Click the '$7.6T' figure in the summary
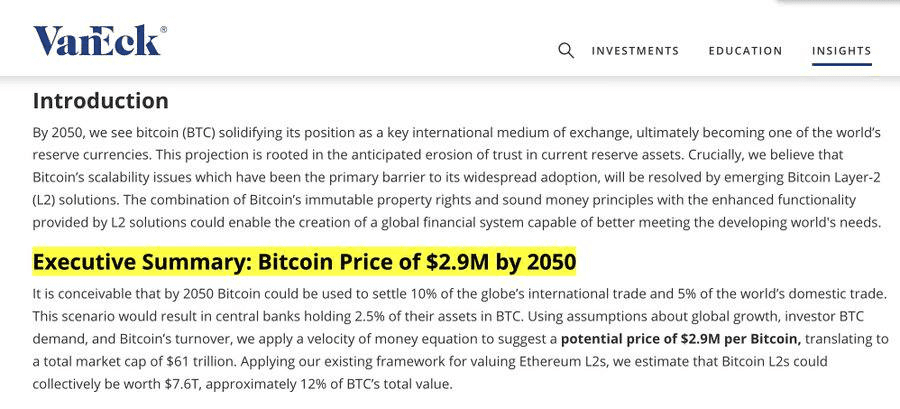900x409 pixels. [x=181, y=384]
